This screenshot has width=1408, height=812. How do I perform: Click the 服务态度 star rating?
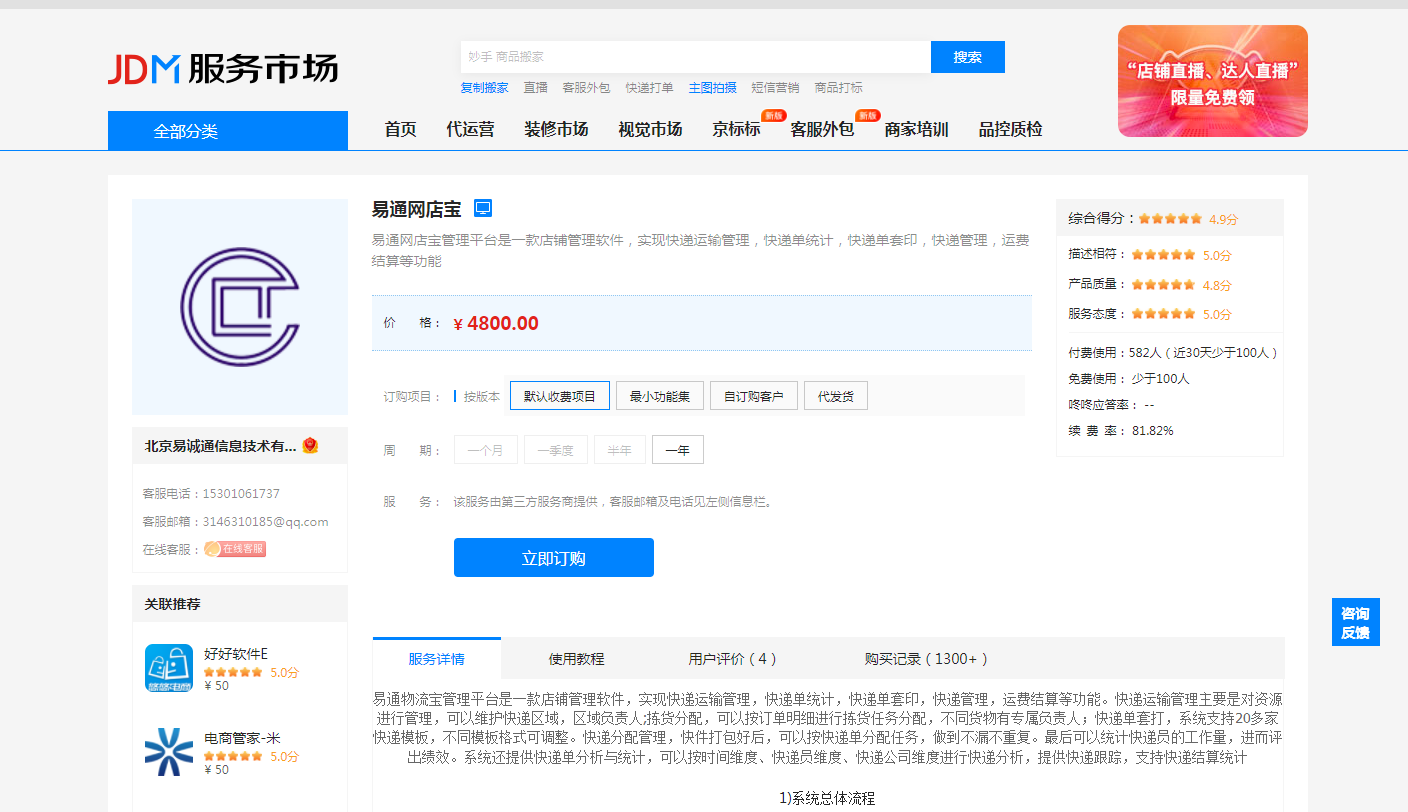click(x=1163, y=313)
